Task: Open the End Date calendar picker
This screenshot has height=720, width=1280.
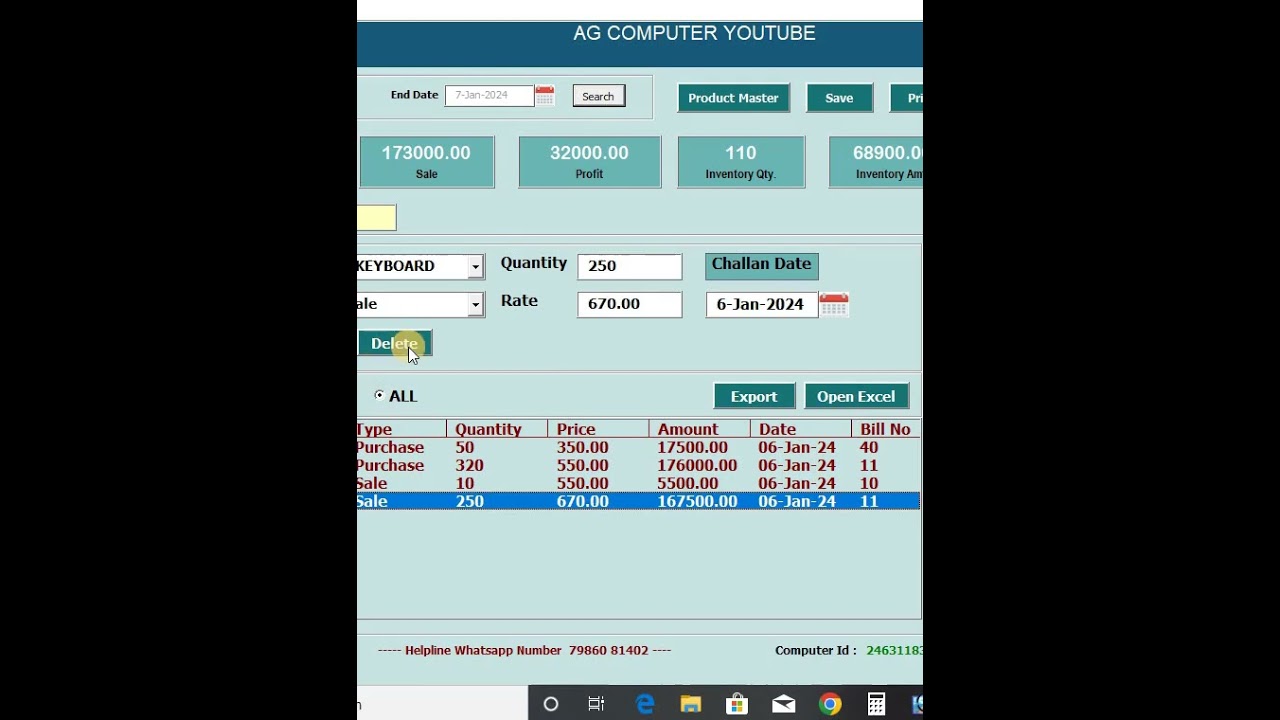Action: 544,95
